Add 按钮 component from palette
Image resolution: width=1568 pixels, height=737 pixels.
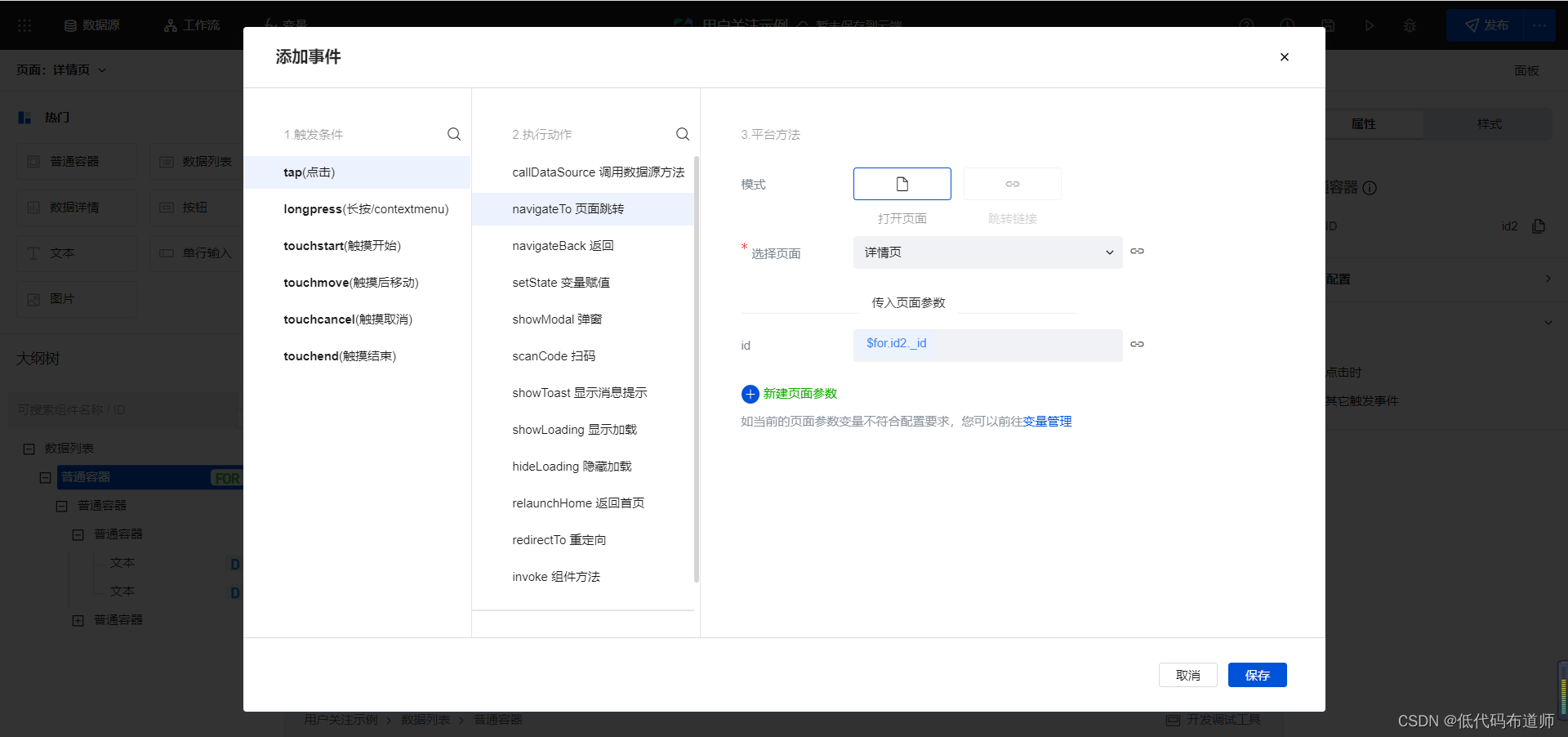point(197,208)
